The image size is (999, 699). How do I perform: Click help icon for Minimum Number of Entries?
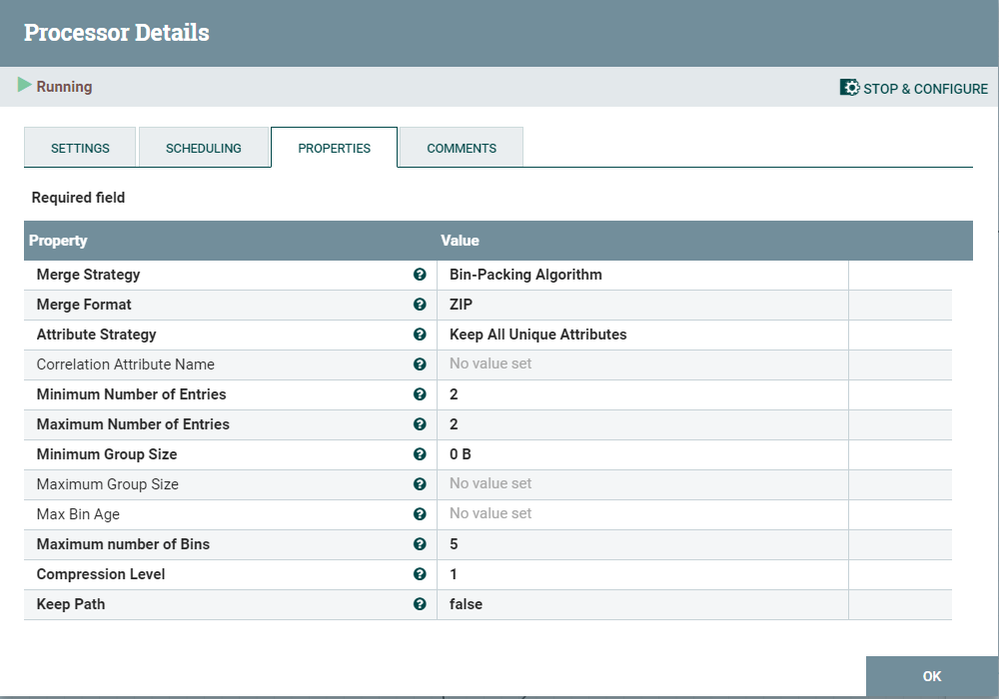[x=419, y=394]
